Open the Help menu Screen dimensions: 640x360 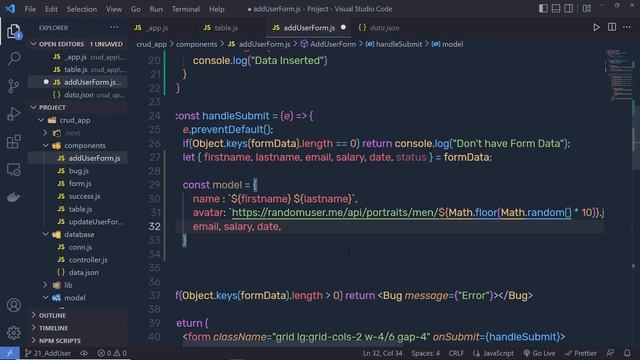[217, 9]
